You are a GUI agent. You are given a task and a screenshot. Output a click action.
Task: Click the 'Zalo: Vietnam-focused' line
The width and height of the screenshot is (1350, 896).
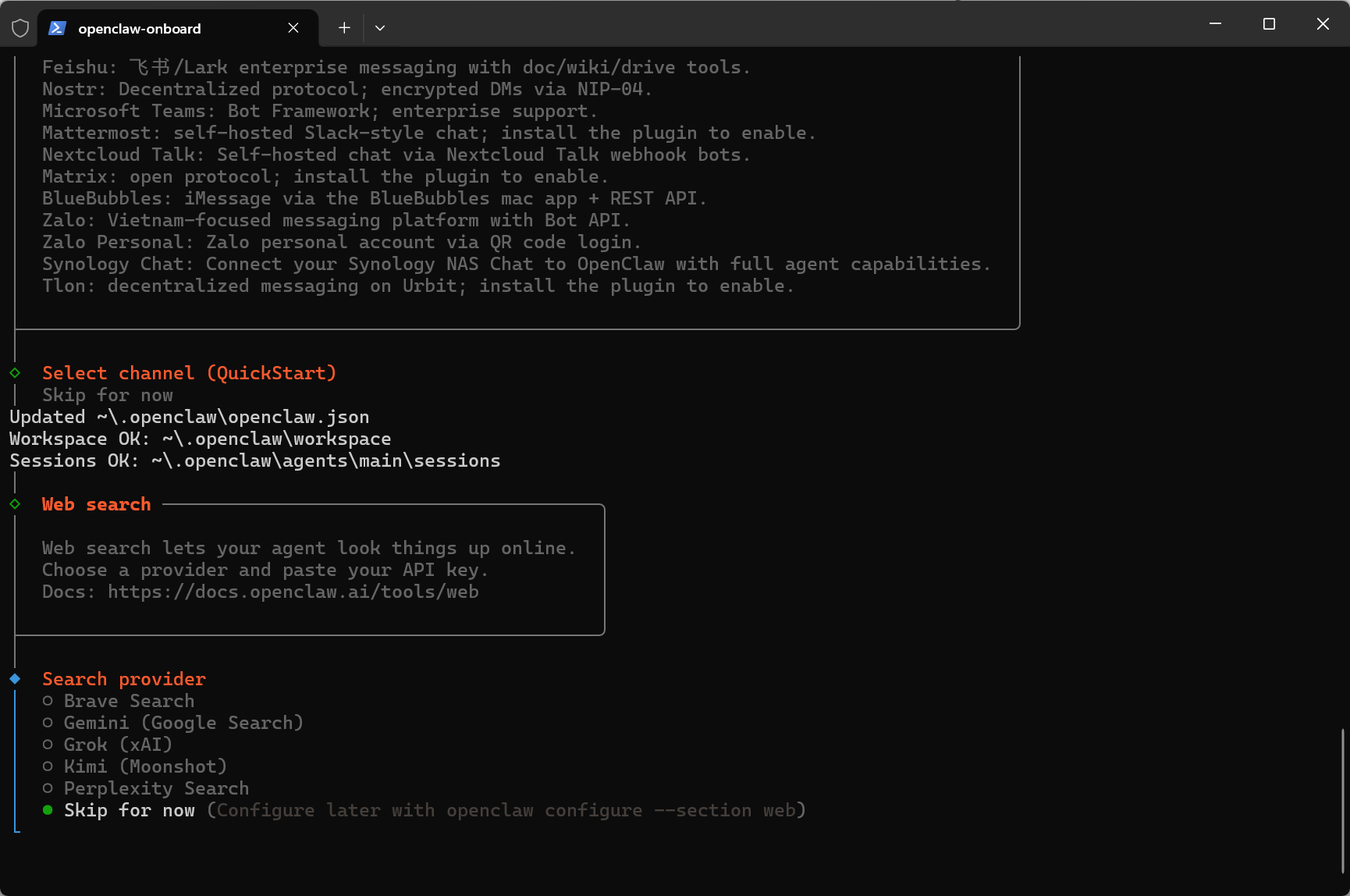(x=336, y=220)
